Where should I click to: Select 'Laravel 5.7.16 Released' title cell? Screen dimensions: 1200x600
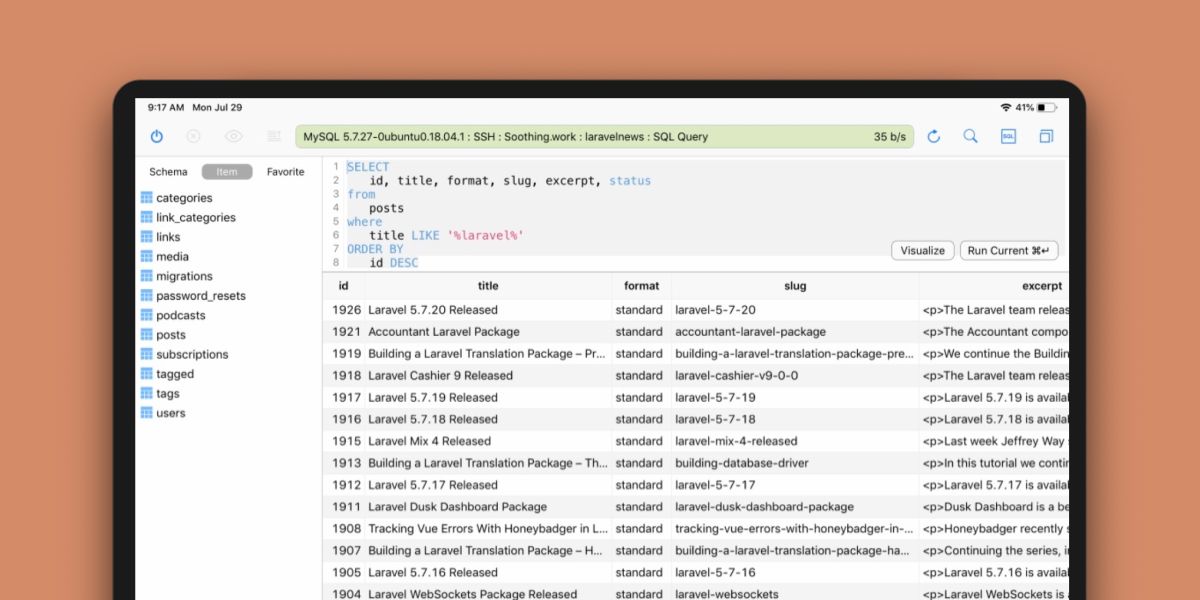pyautogui.click(x=488, y=573)
